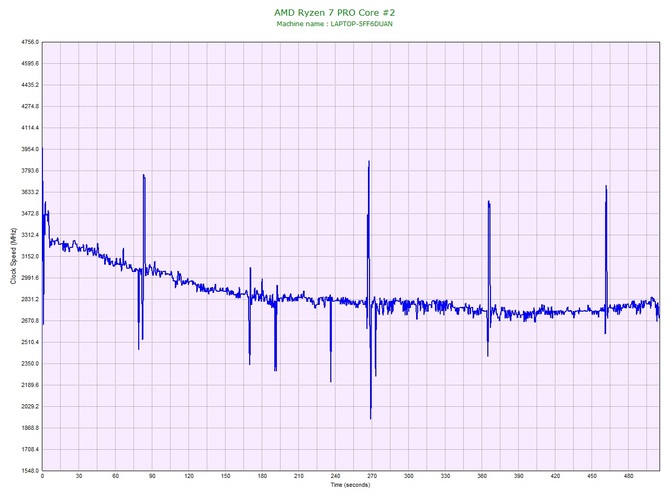Viewport: 670px width, 502px height.
Task: Click the spike peak near 85 seconds
Action: [144, 175]
